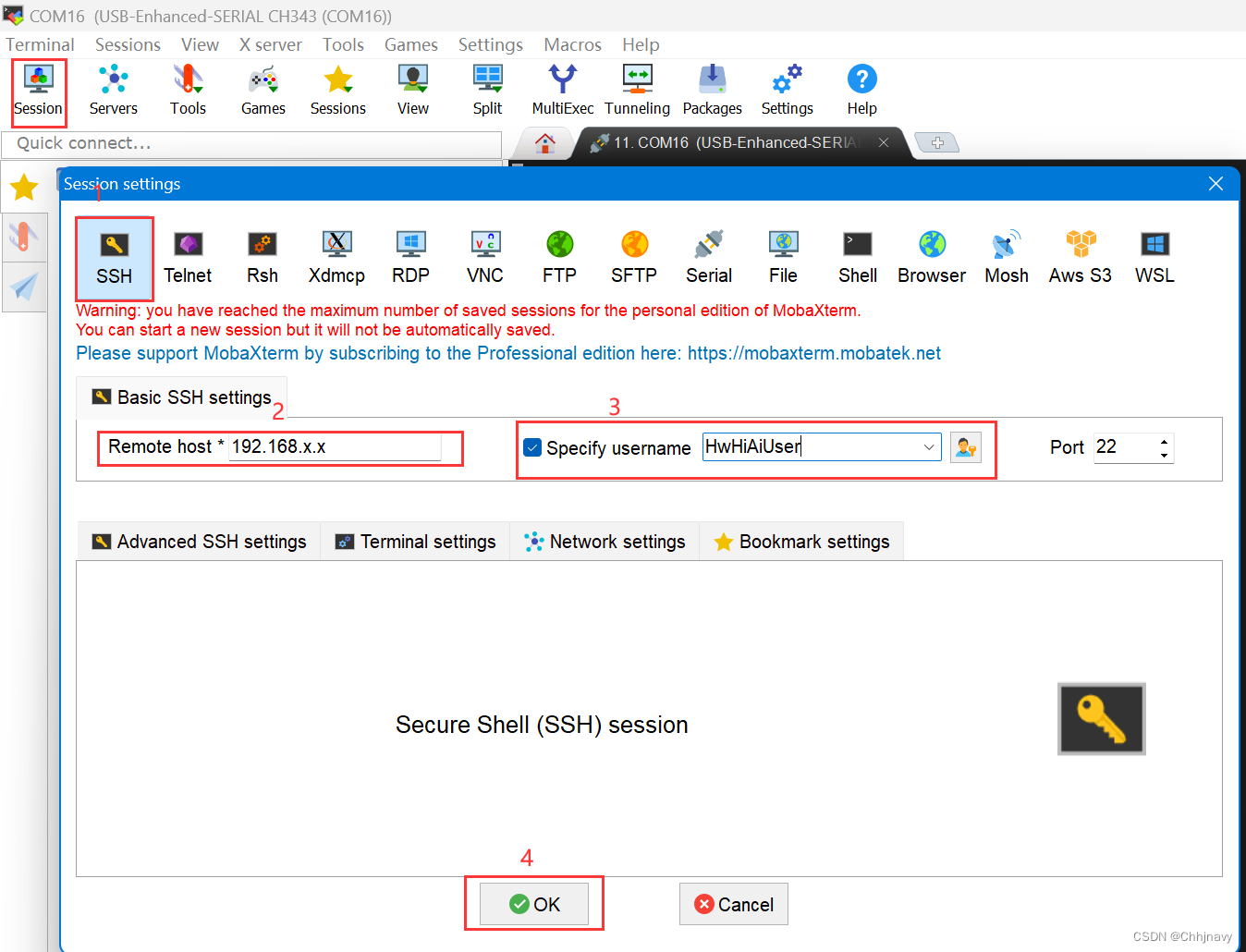Focus the Remote host input field
The height and width of the screenshot is (952, 1246).
(x=335, y=446)
